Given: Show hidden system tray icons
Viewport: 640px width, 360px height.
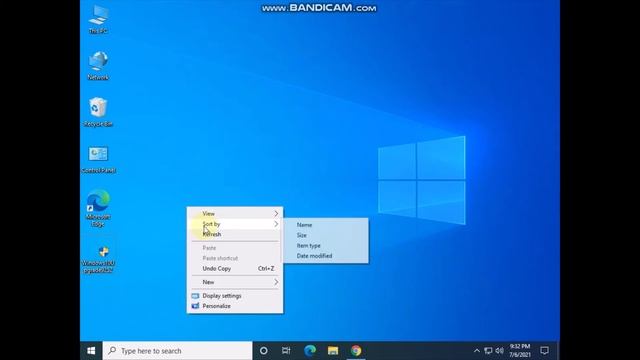Looking at the screenshot, I should (x=477, y=351).
